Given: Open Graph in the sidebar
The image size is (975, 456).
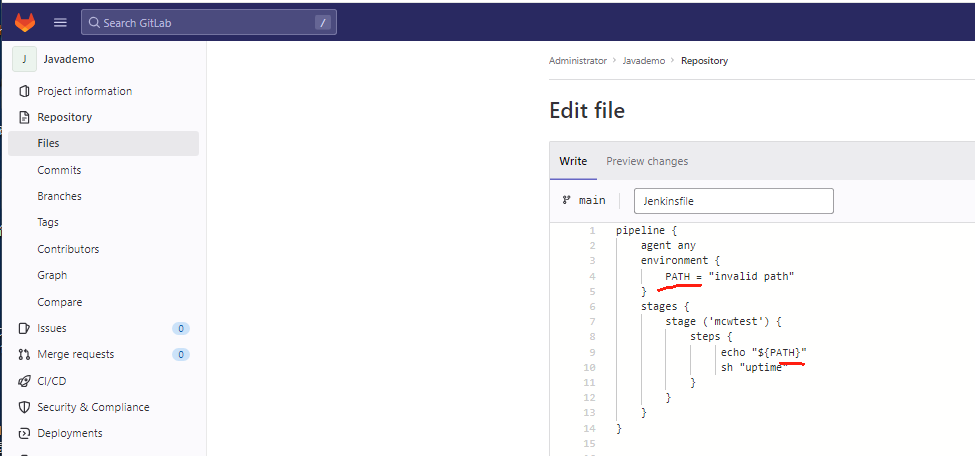Looking at the screenshot, I should (x=52, y=275).
